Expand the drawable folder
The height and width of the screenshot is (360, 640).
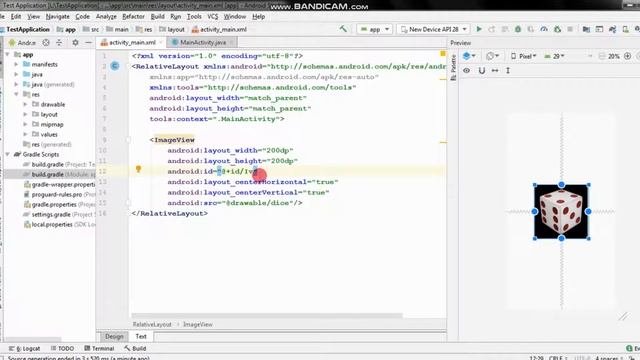pyautogui.click(x=25, y=104)
